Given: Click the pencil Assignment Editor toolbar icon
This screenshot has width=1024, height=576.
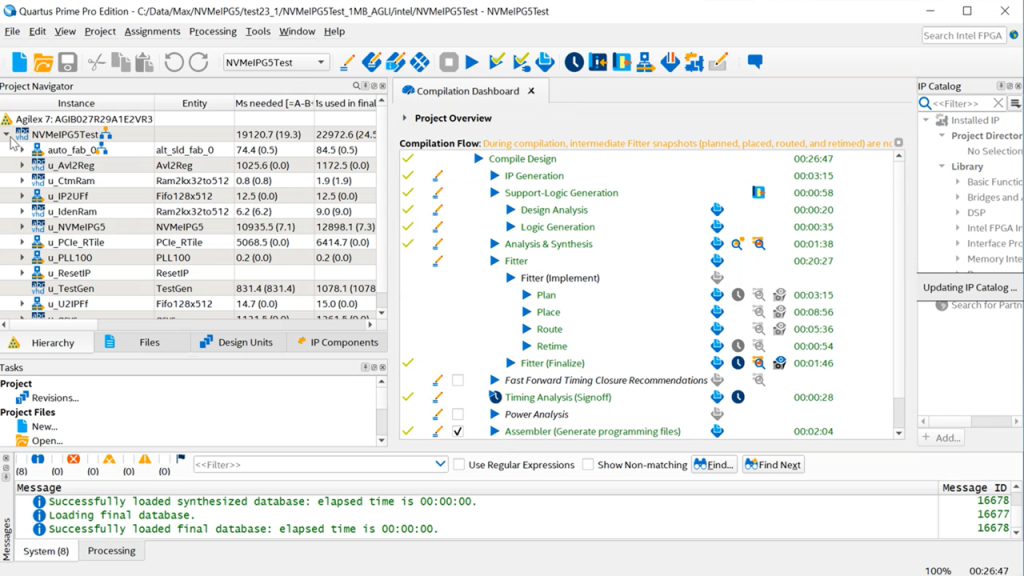Looking at the screenshot, I should (347, 62).
